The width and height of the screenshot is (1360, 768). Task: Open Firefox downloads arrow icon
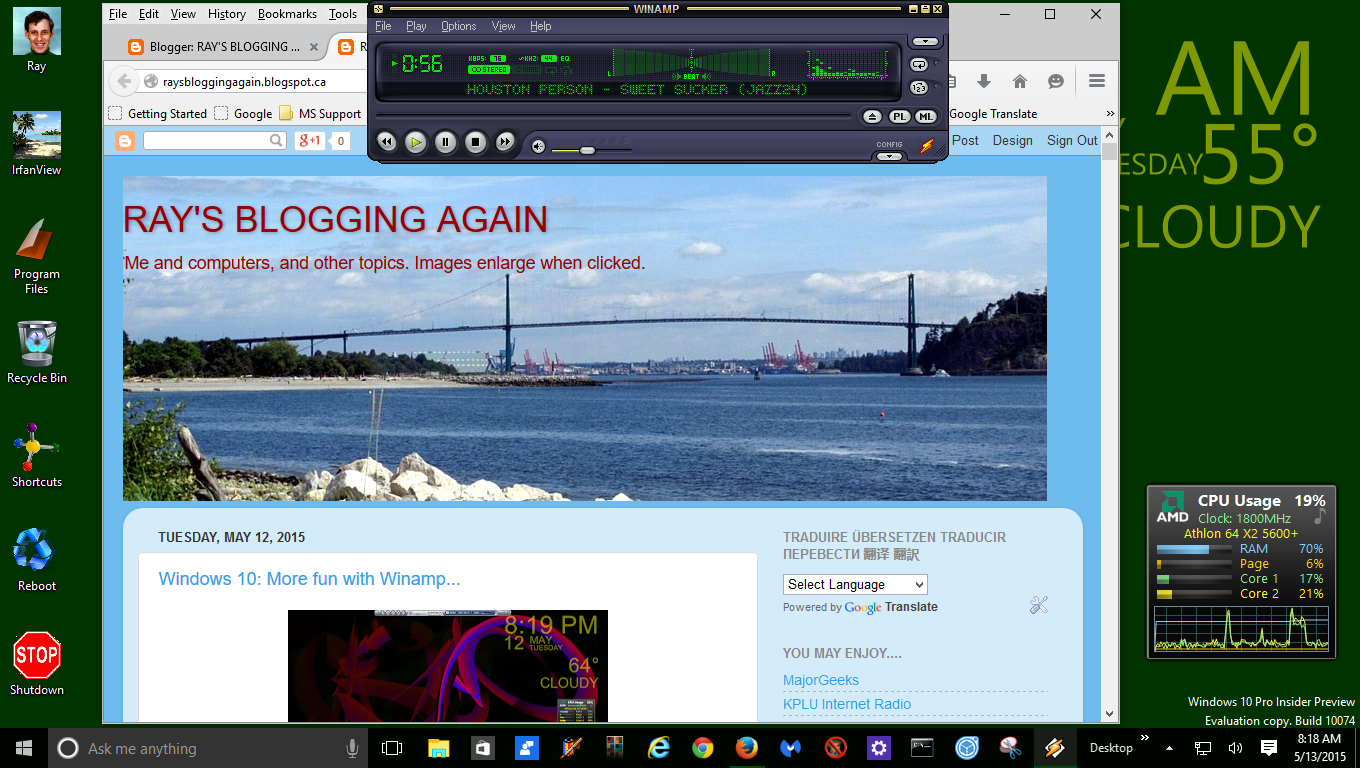(x=984, y=81)
